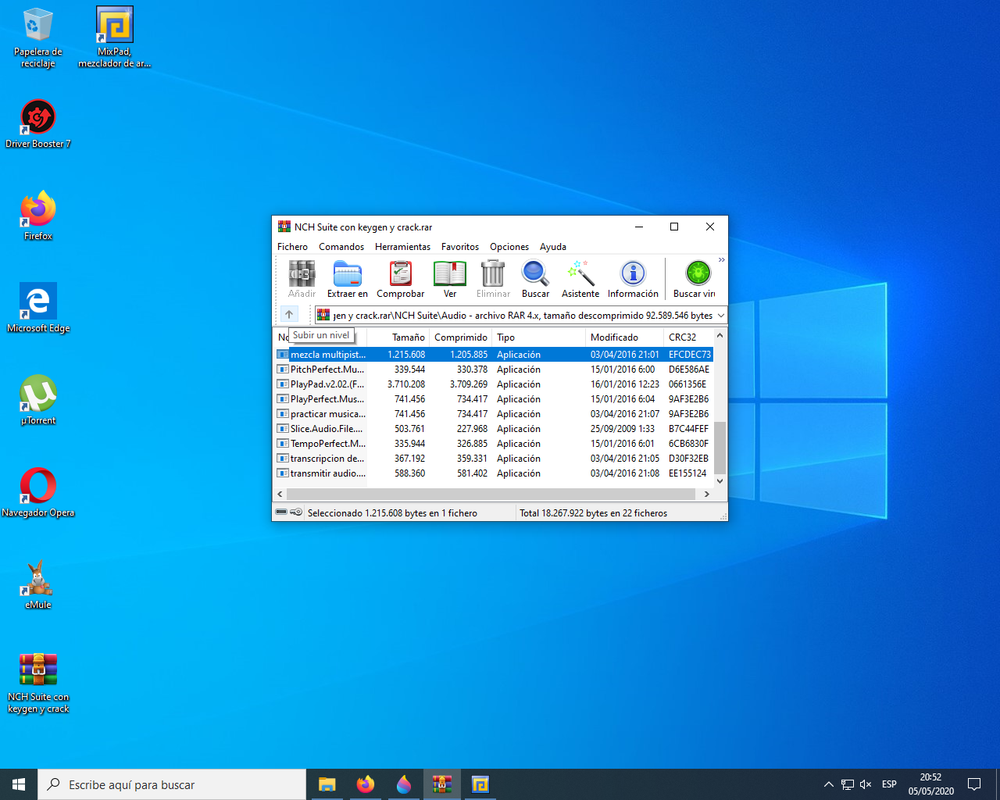
Task: Click the Eliminar trash icon
Action: pyautogui.click(x=493, y=279)
